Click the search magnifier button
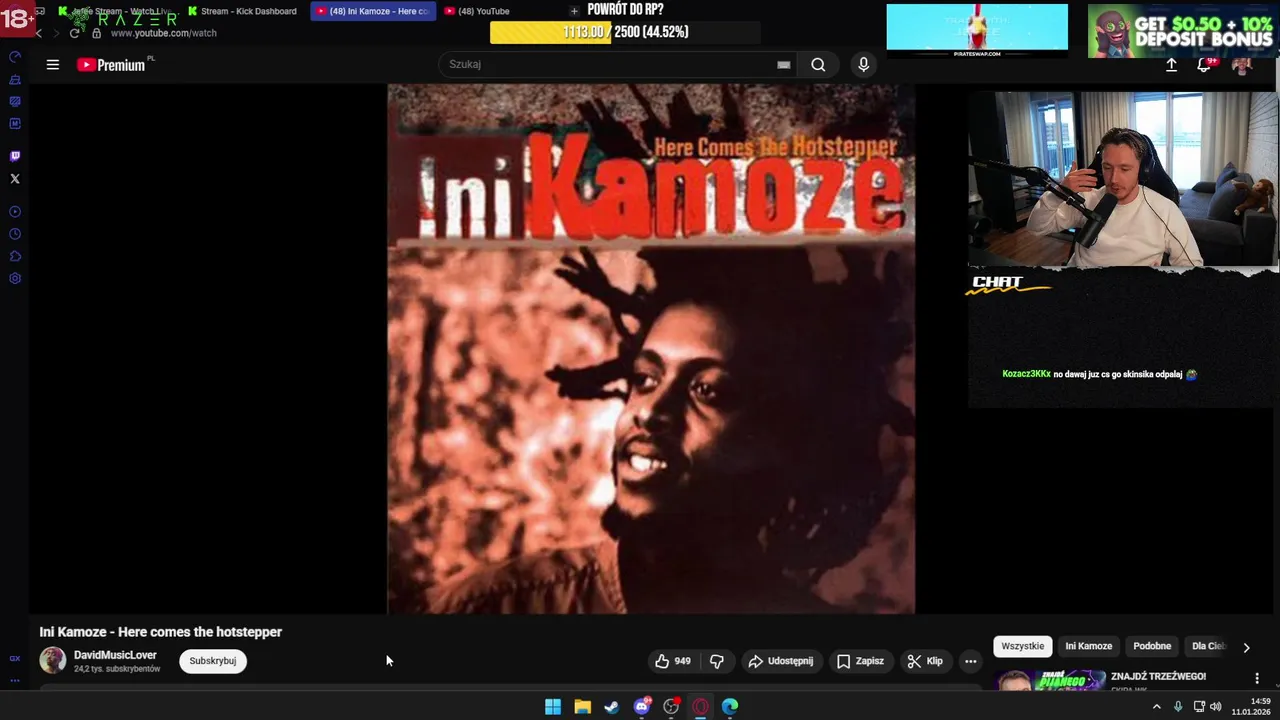 [x=818, y=65]
